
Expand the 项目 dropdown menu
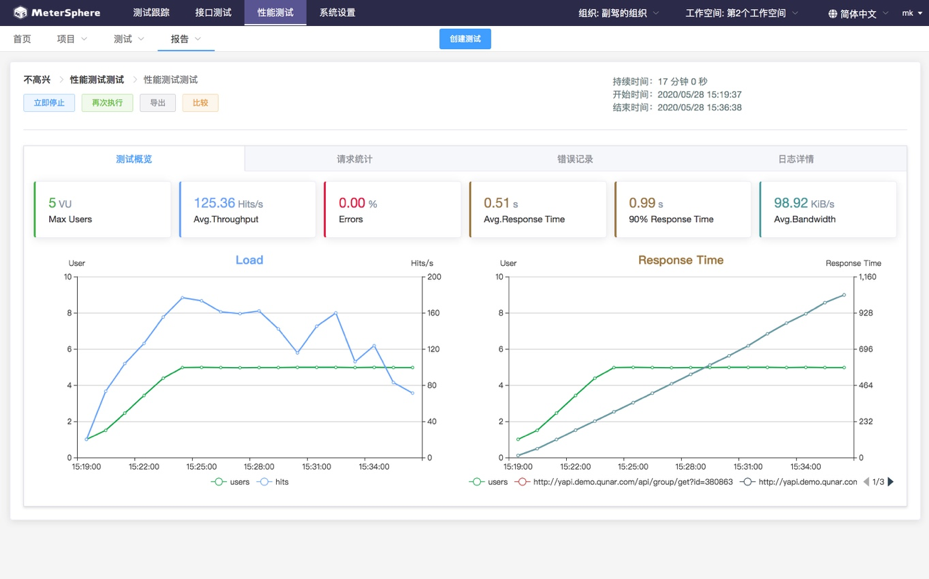(x=72, y=39)
